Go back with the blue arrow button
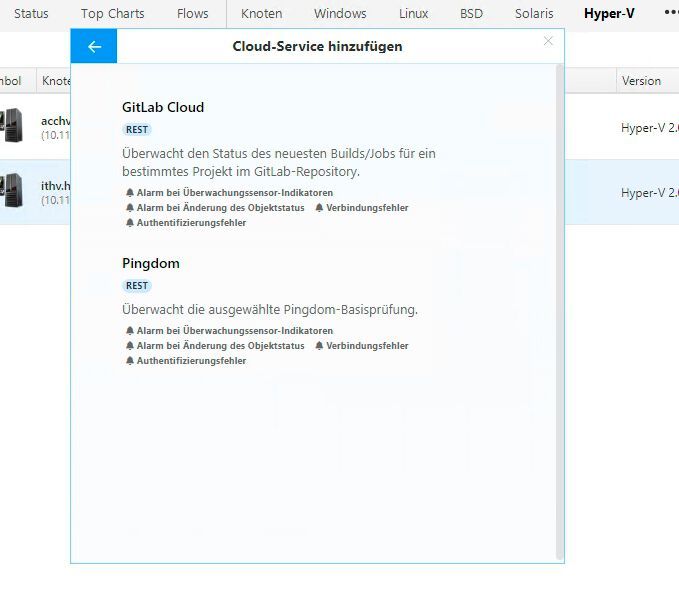679x595 pixels. [94, 46]
